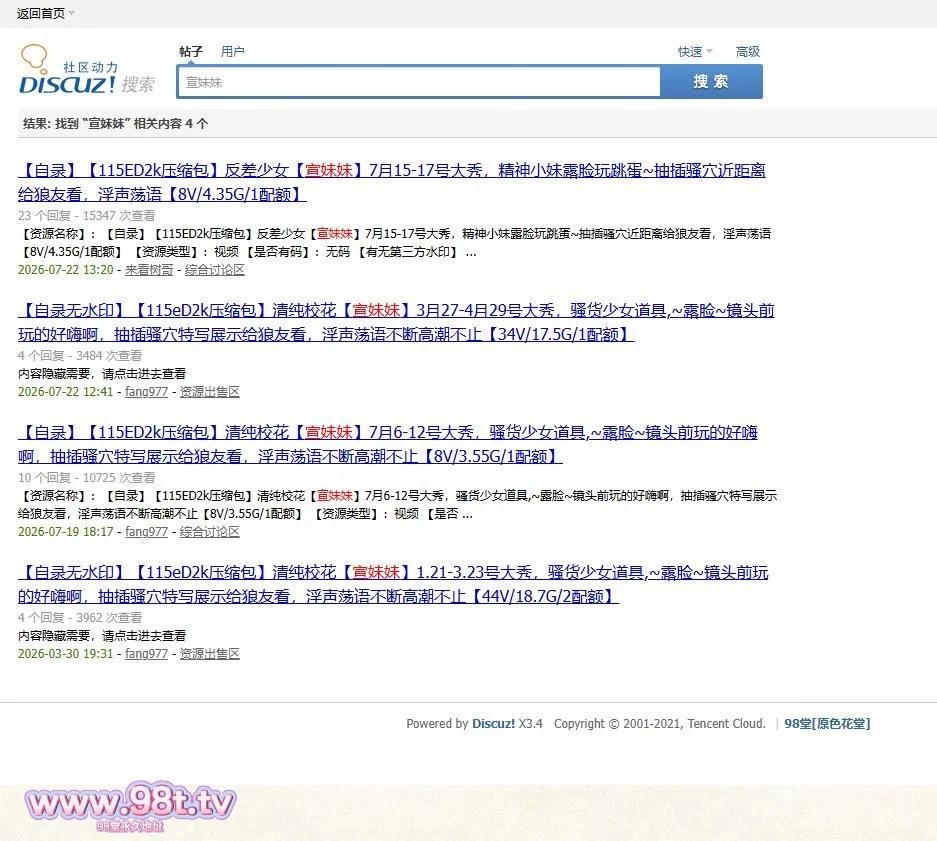Click 内容隐藏需要 notice under the 3484 次查看 result

102,374
